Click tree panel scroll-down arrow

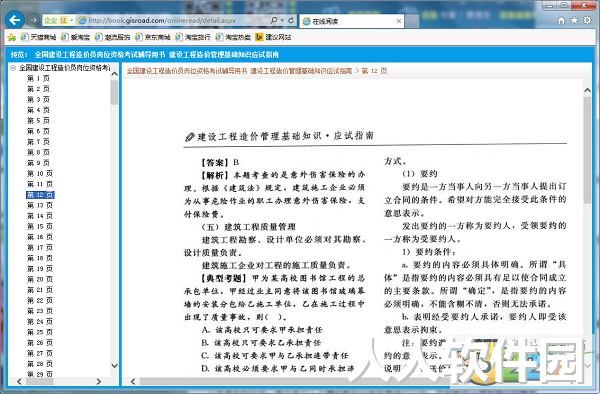click(x=114, y=365)
